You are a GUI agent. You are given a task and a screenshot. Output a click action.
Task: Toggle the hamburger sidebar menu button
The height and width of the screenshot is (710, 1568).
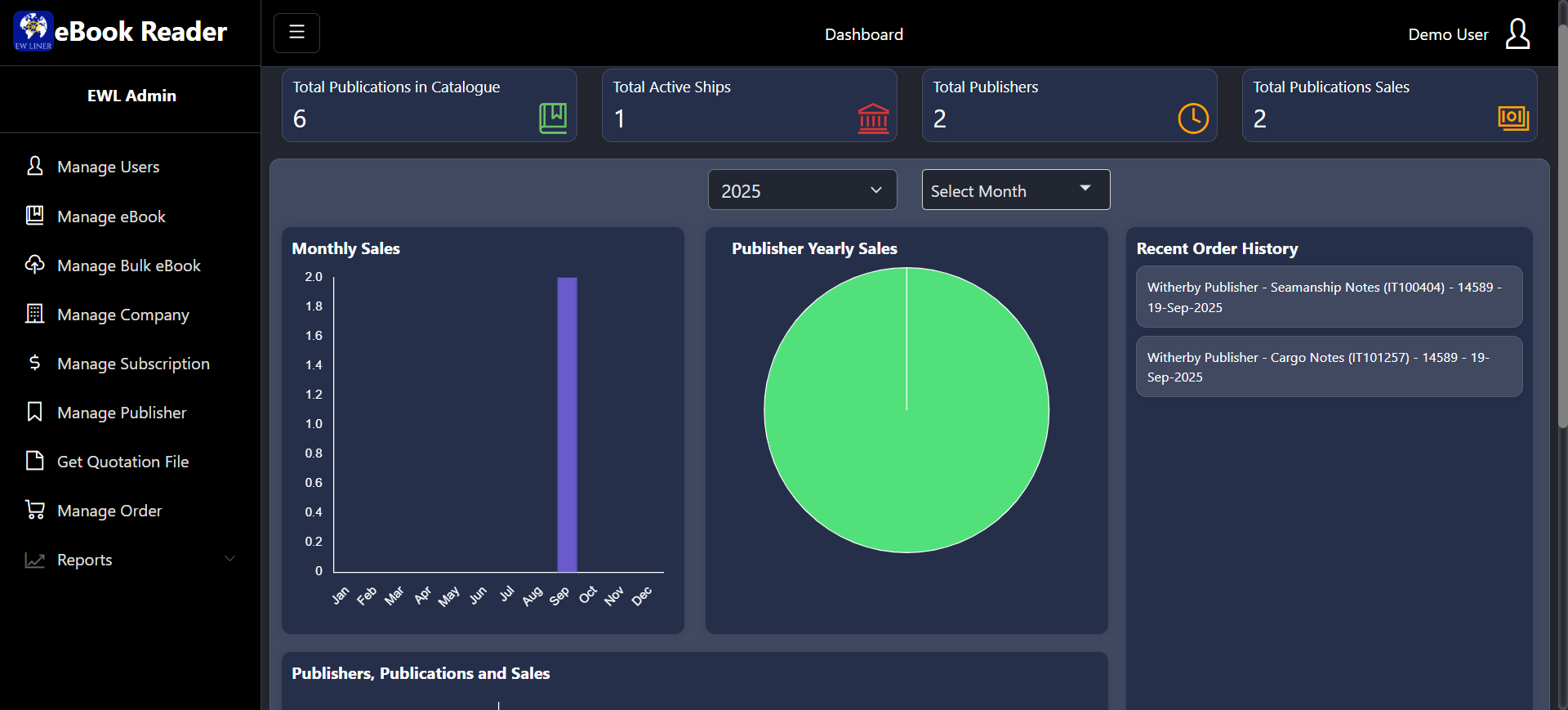pos(296,33)
